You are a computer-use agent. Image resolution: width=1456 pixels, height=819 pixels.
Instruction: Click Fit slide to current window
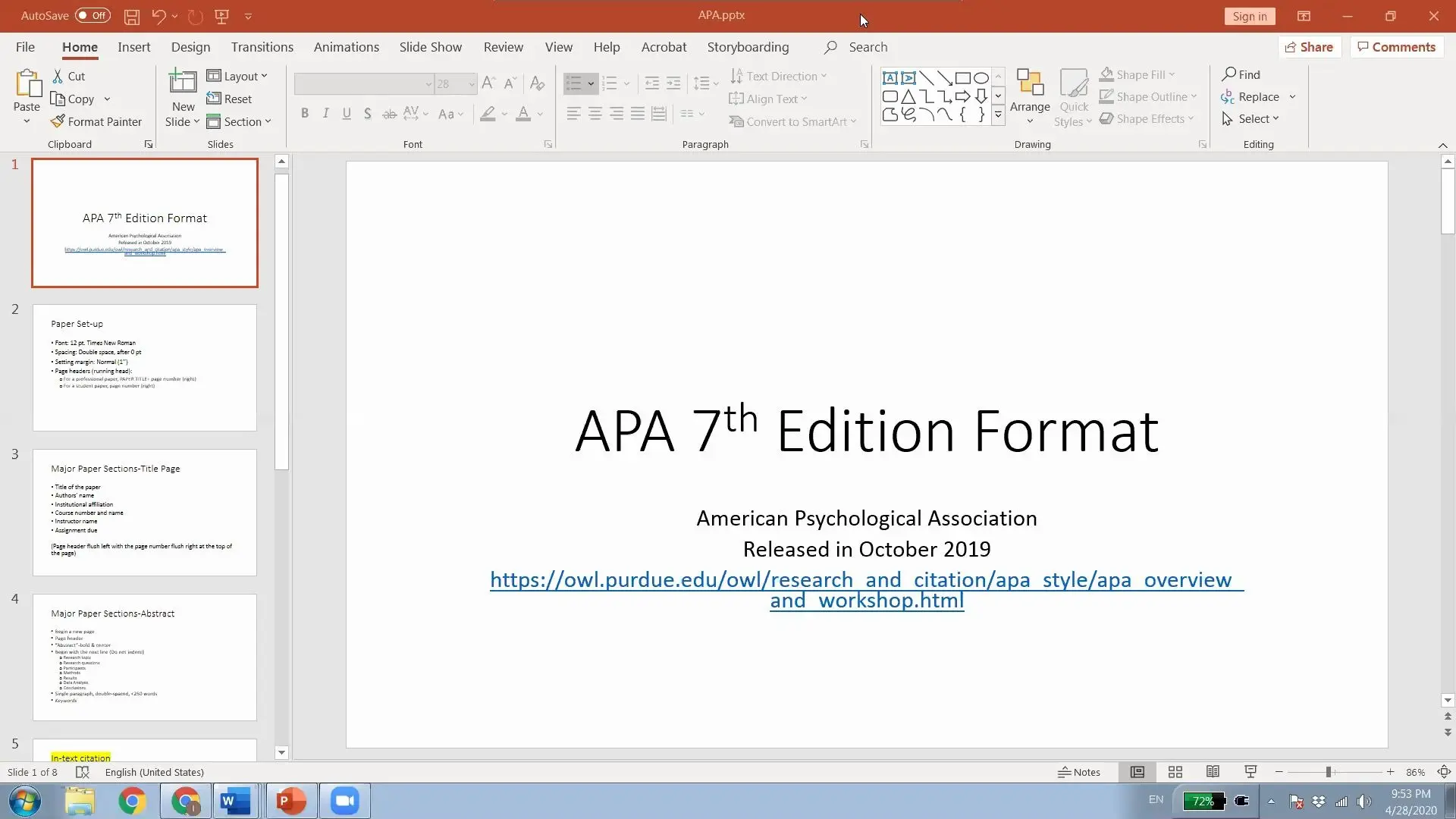point(1444,772)
